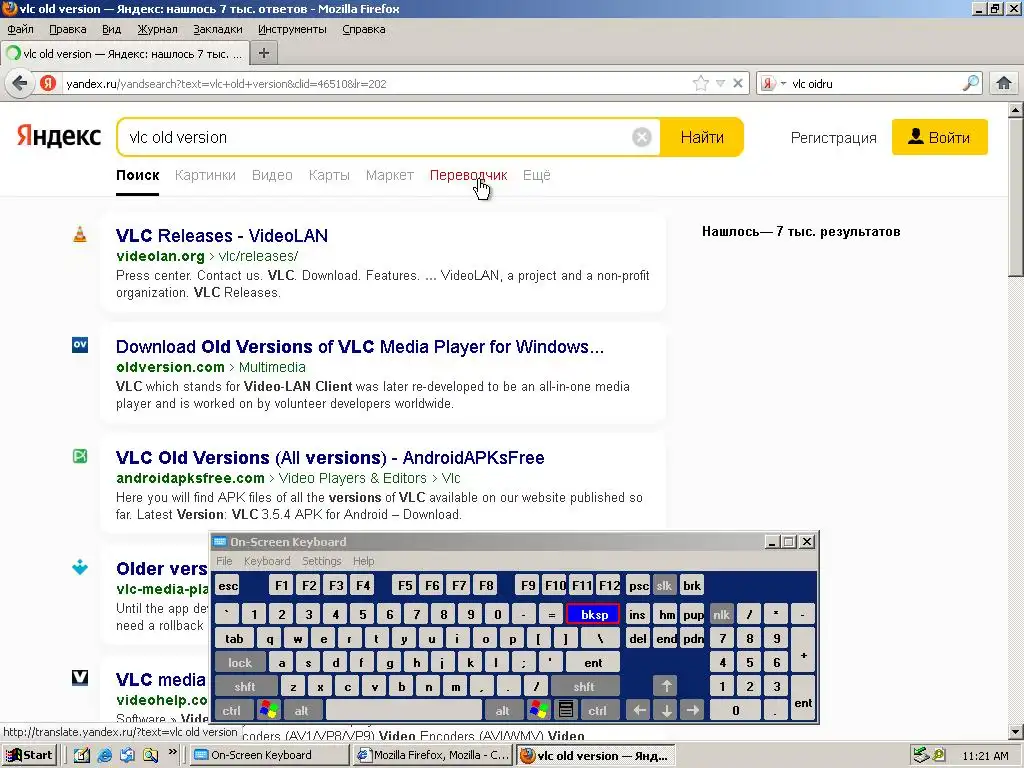This screenshot has height=768, width=1024.
Task: Click the page scrollbar up arrow
Action: [1016, 110]
